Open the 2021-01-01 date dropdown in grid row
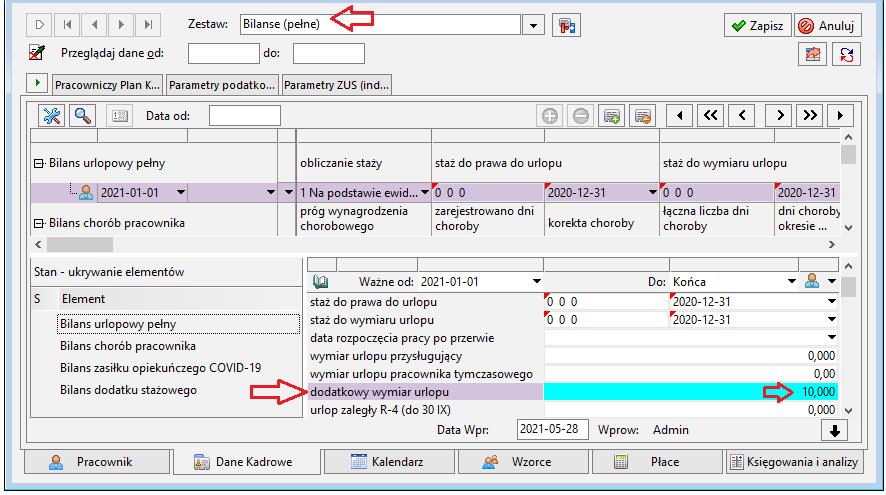Image resolution: width=886 pixels, height=495 pixels. (180, 193)
